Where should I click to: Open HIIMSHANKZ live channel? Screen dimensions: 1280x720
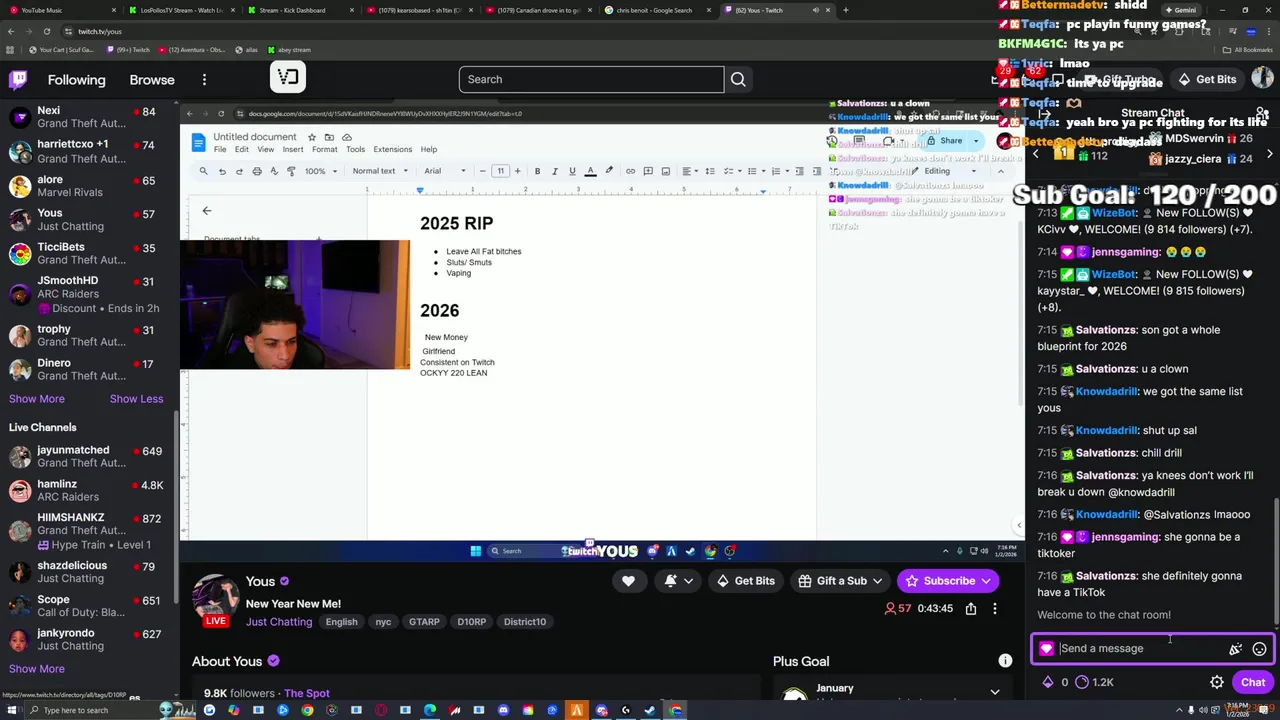[x=88, y=531]
